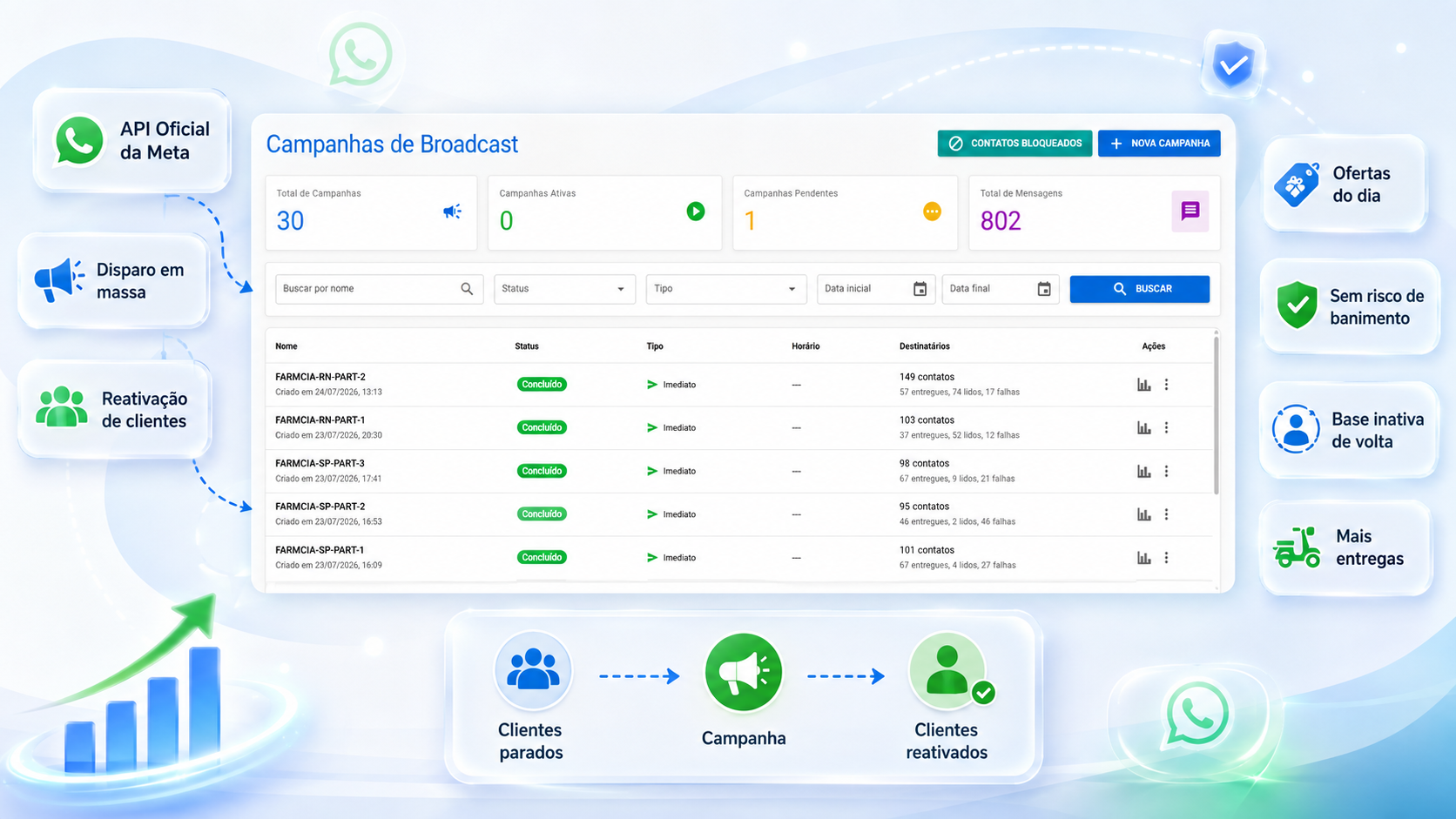Click the 'Nome' column header

pyautogui.click(x=286, y=346)
